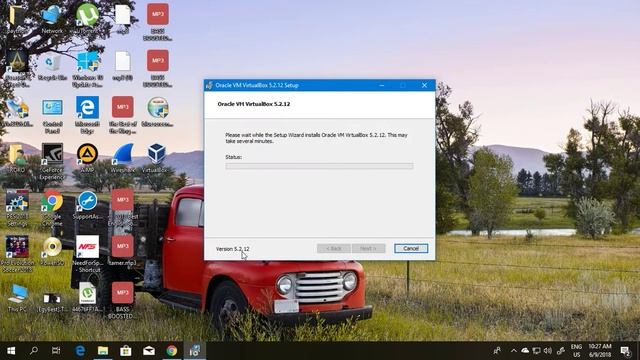Select the Wireshark desktop shortcut
The width and height of the screenshot is (640, 360).
coord(122,158)
